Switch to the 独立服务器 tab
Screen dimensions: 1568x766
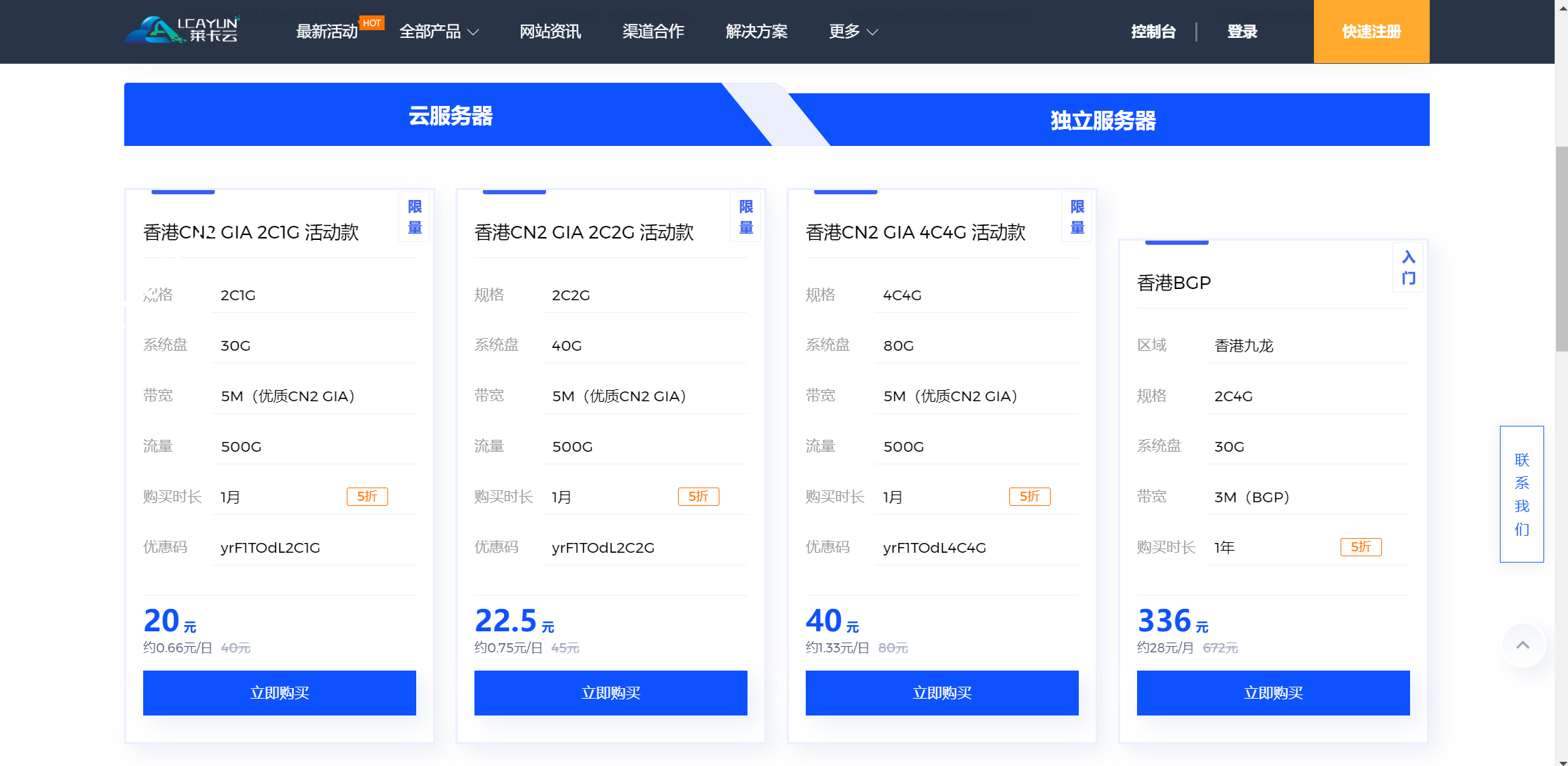[x=1102, y=121]
